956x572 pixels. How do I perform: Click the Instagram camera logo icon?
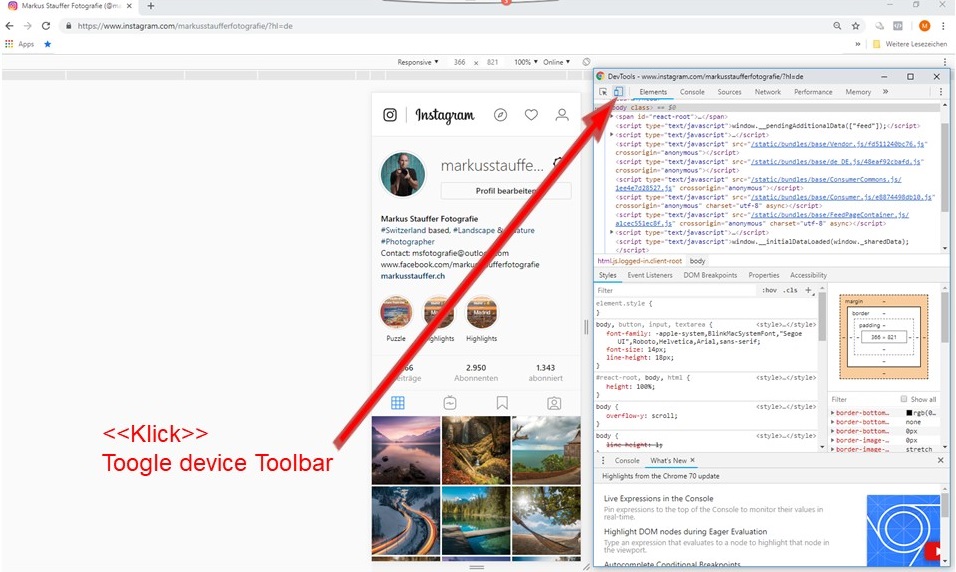(390, 115)
